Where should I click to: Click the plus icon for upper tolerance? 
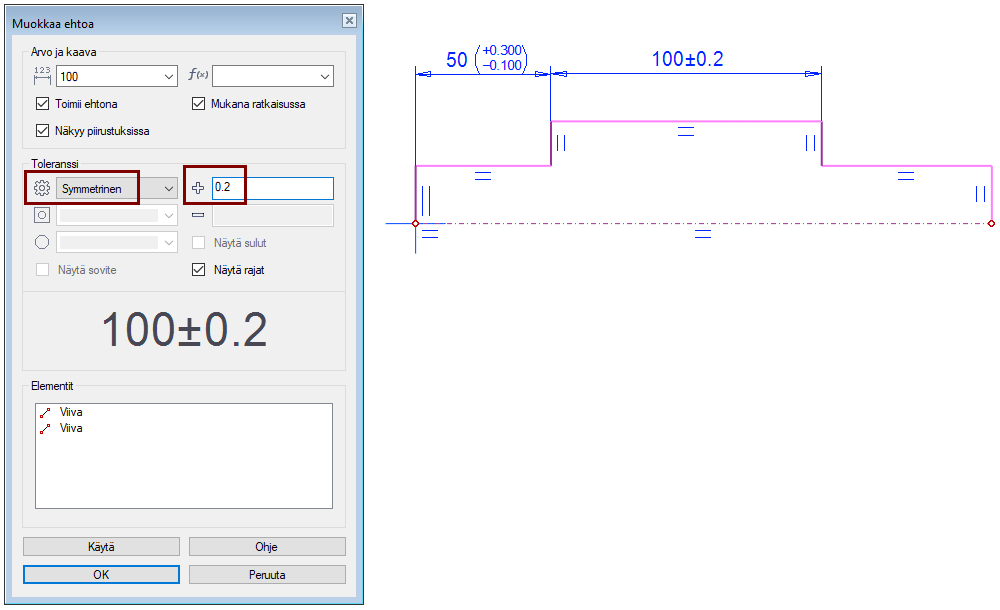(x=197, y=188)
